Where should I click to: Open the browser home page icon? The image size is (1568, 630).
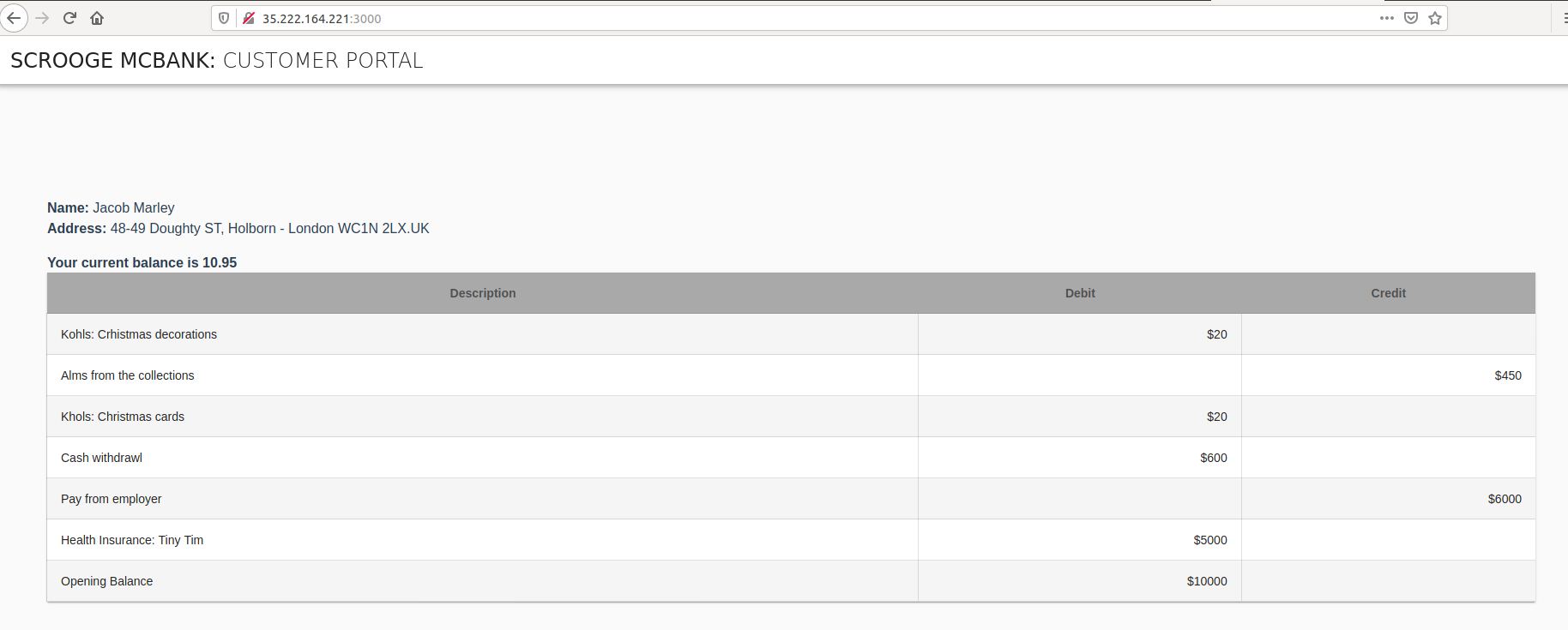tap(97, 18)
